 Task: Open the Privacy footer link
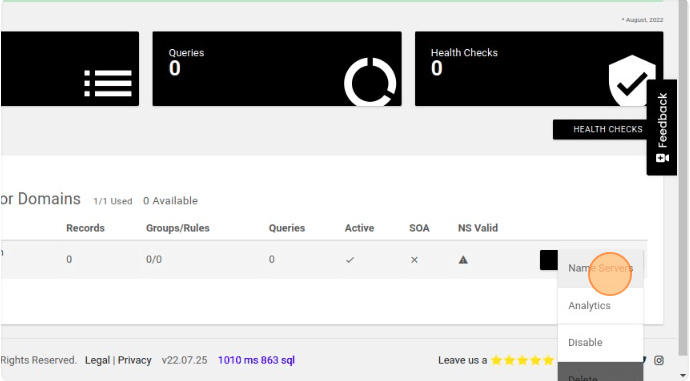click(135, 360)
